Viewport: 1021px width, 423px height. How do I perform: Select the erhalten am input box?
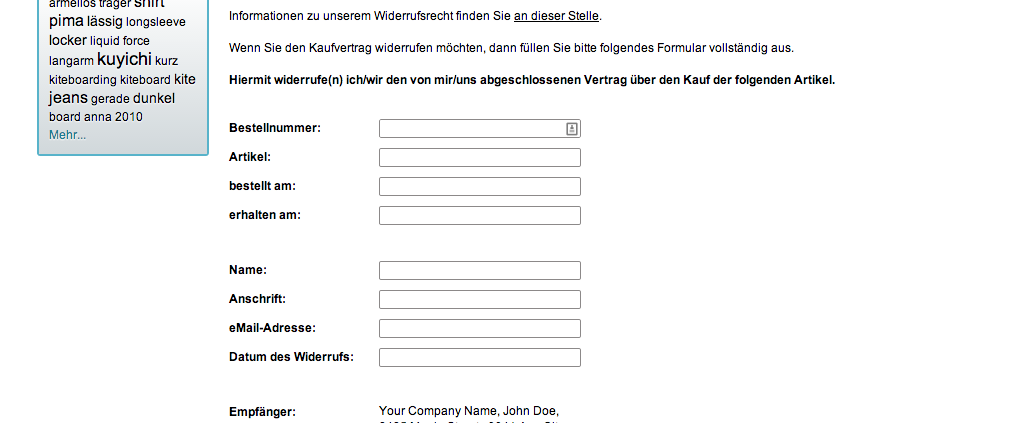[x=479, y=215]
